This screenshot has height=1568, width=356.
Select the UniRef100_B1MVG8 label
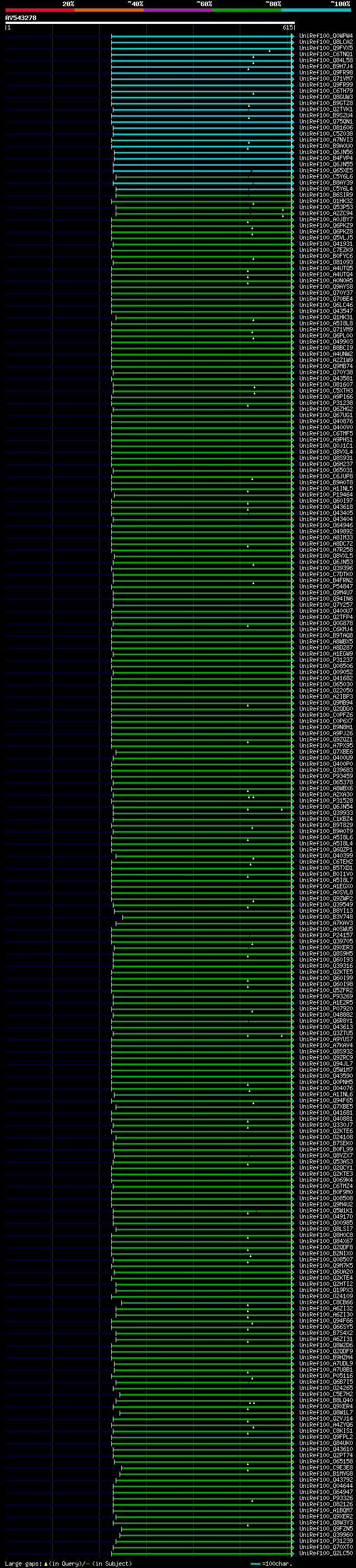tap(326, 1473)
